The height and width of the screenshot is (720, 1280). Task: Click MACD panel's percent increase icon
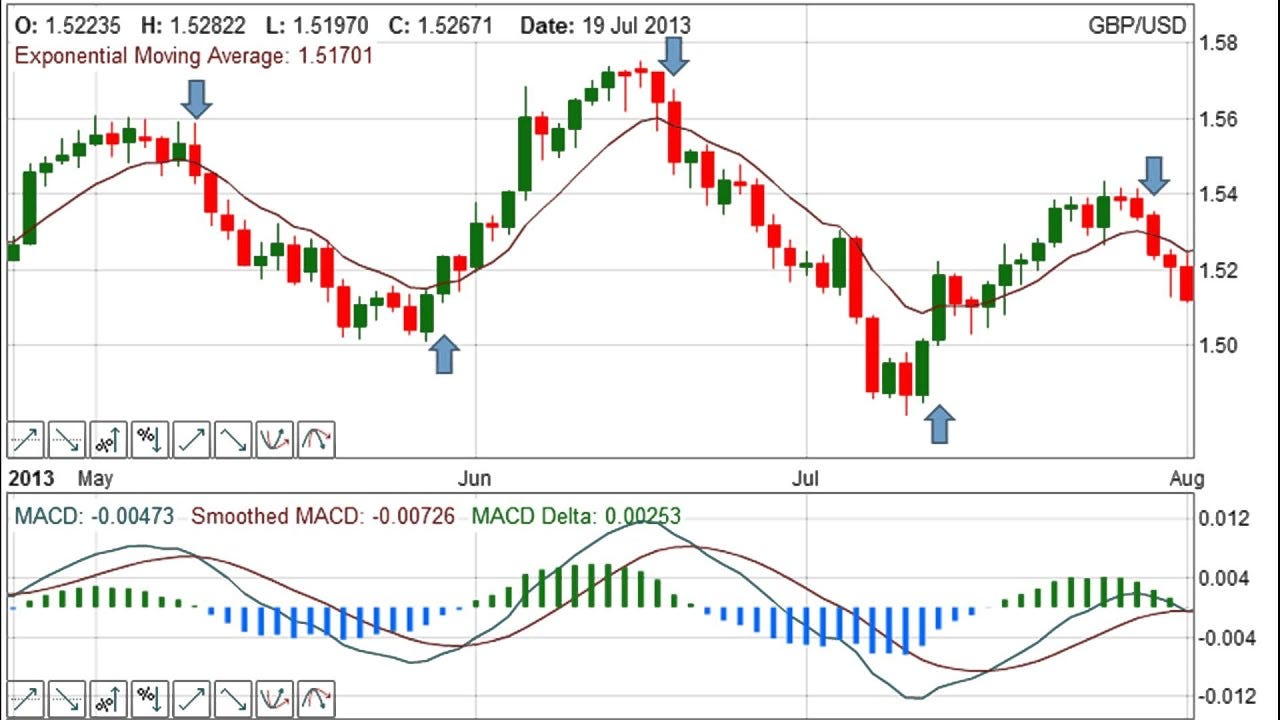(x=109, y=698)
